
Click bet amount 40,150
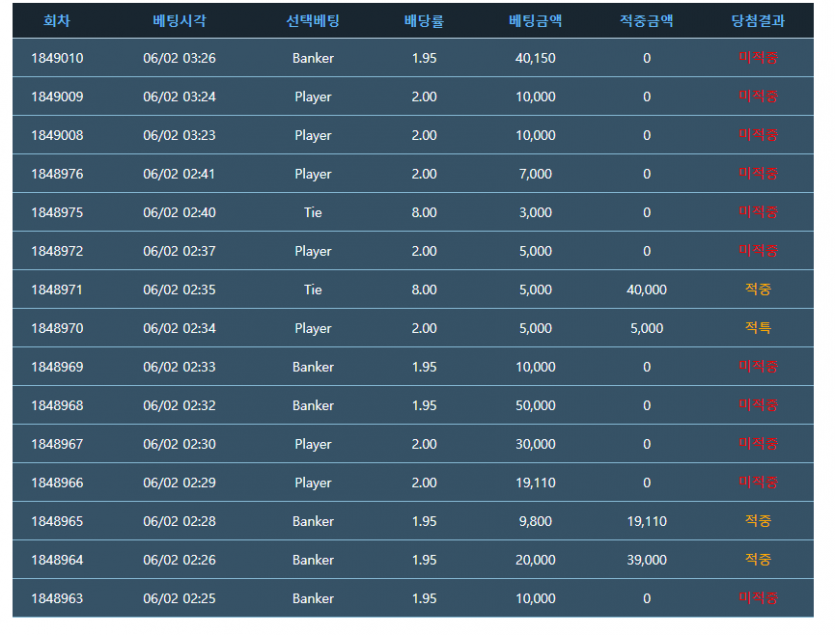tap(535, 58)
